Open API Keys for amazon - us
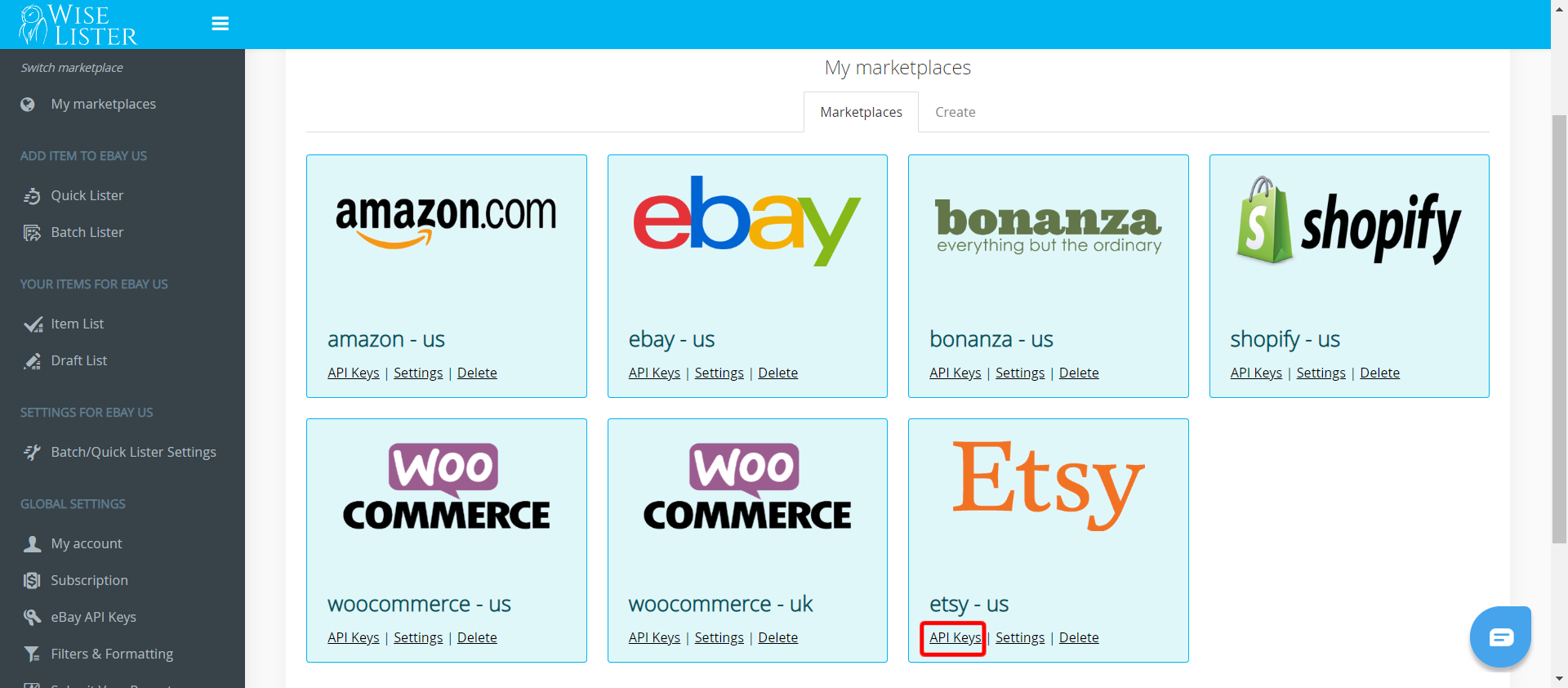The image size is (1568, 688). tap(354, 373)
